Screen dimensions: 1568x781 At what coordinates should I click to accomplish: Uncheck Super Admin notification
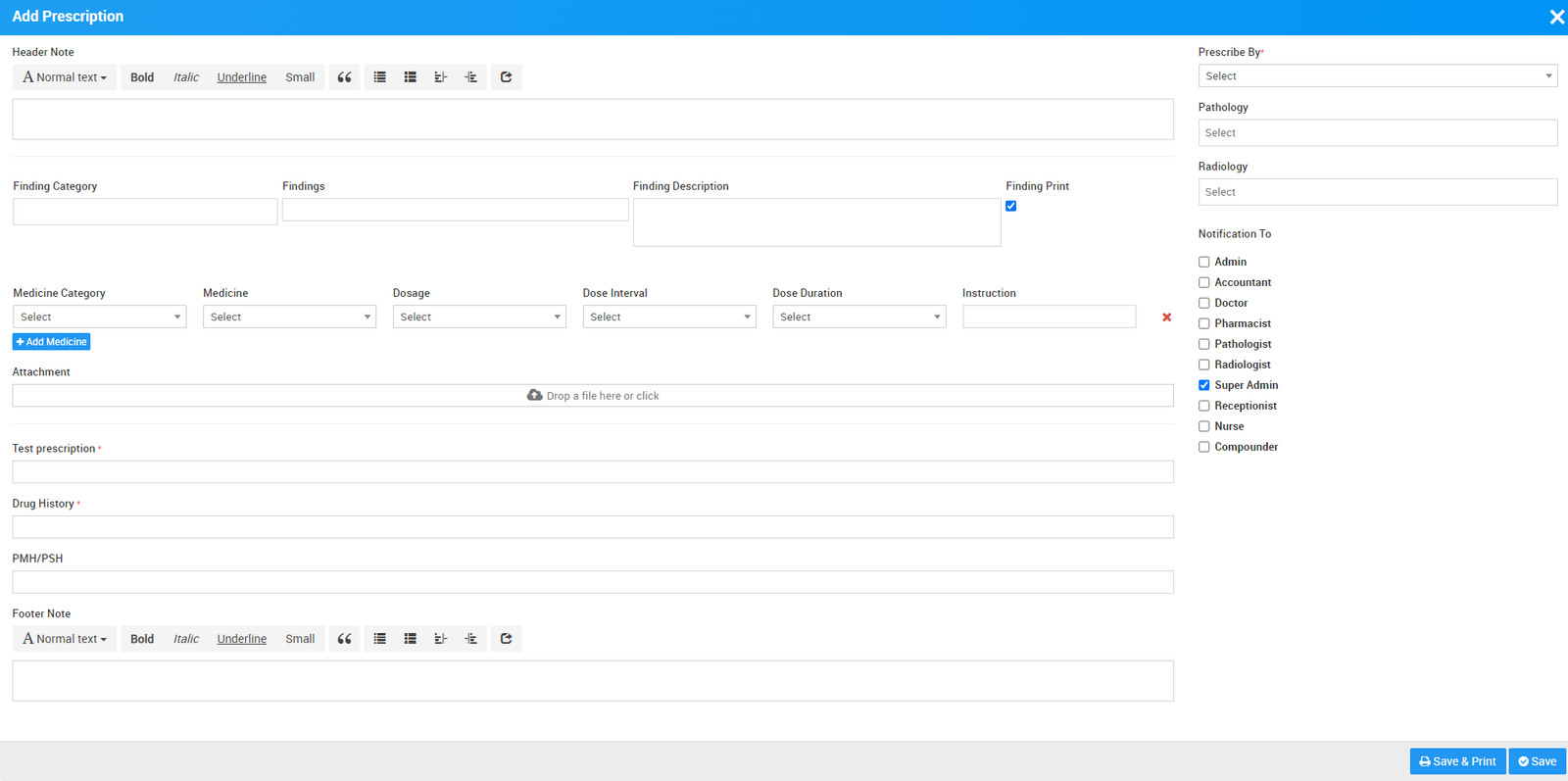tap(1204, 386)
